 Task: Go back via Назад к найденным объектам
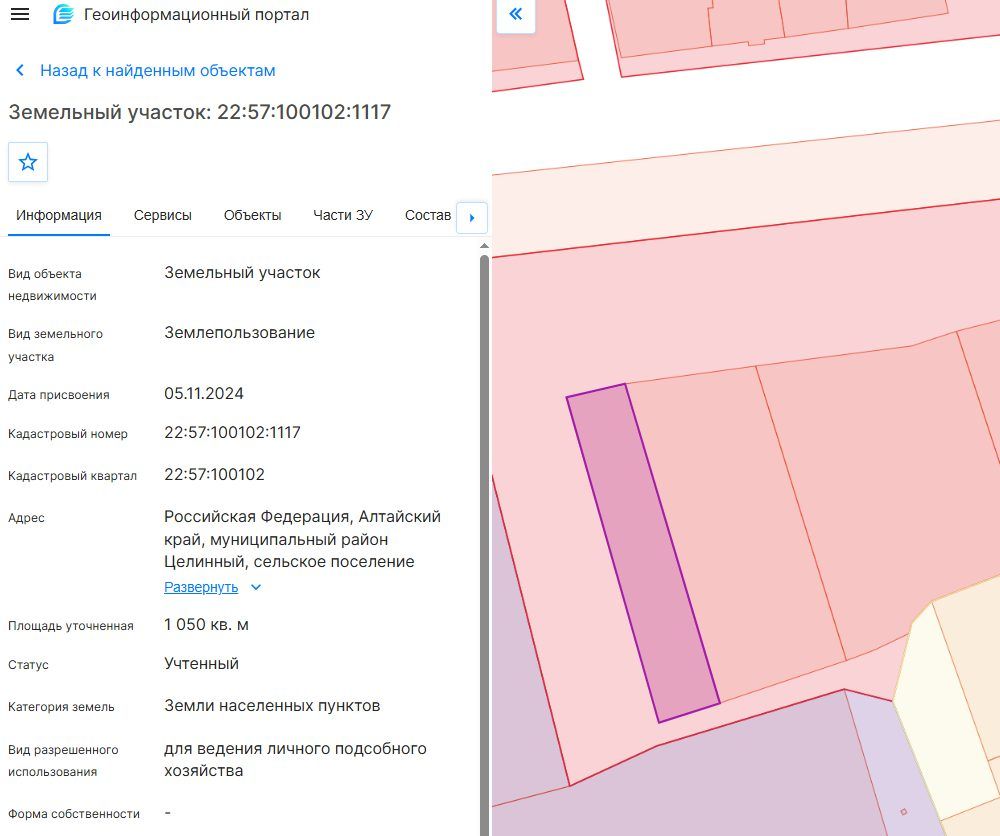click(x=158, y=70)
